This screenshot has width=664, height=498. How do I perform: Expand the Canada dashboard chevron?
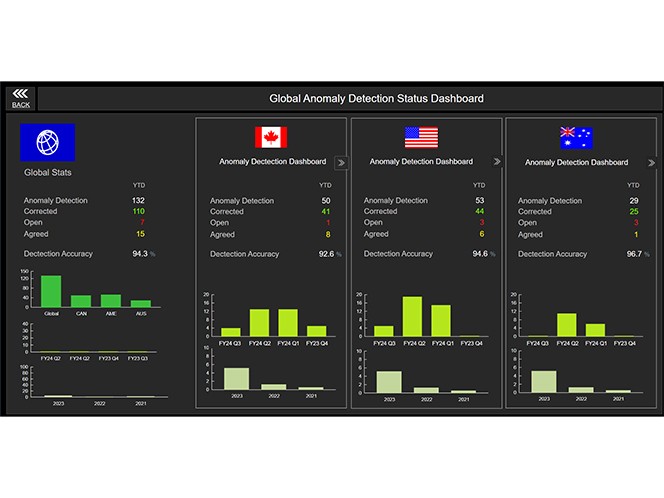pos(340,162)
